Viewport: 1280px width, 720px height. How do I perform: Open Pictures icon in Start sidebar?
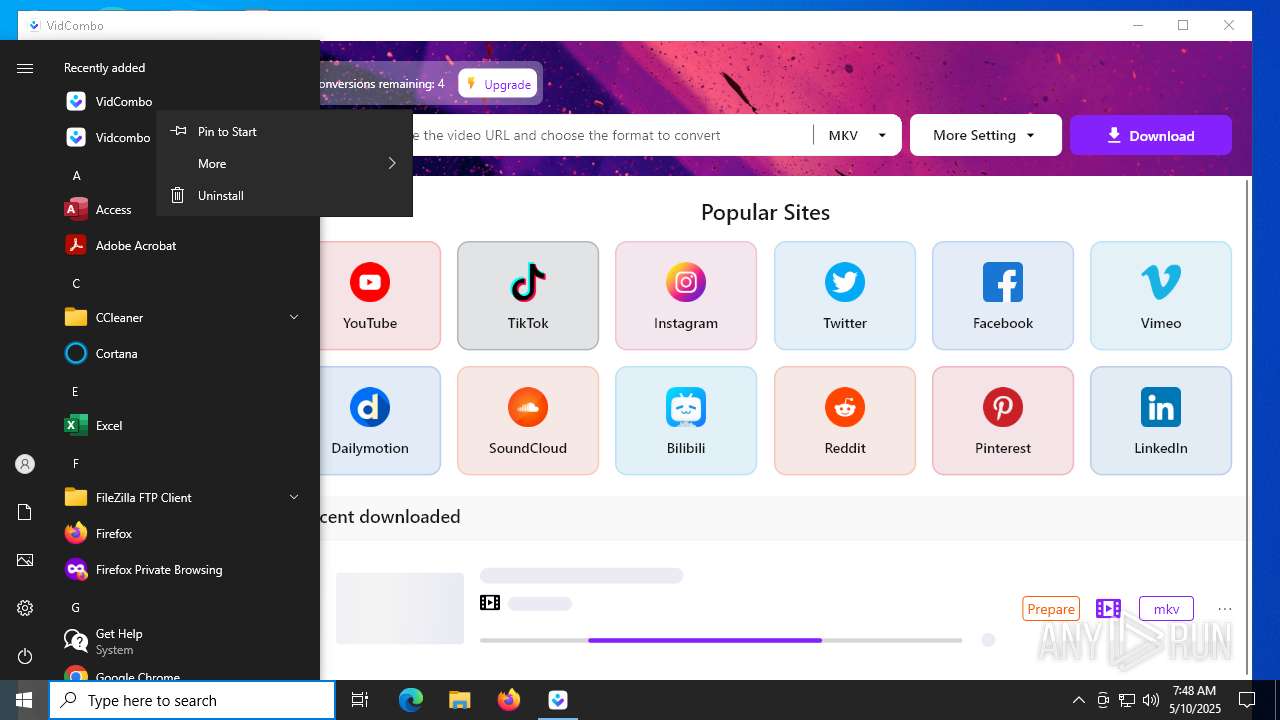coord(25,560)
